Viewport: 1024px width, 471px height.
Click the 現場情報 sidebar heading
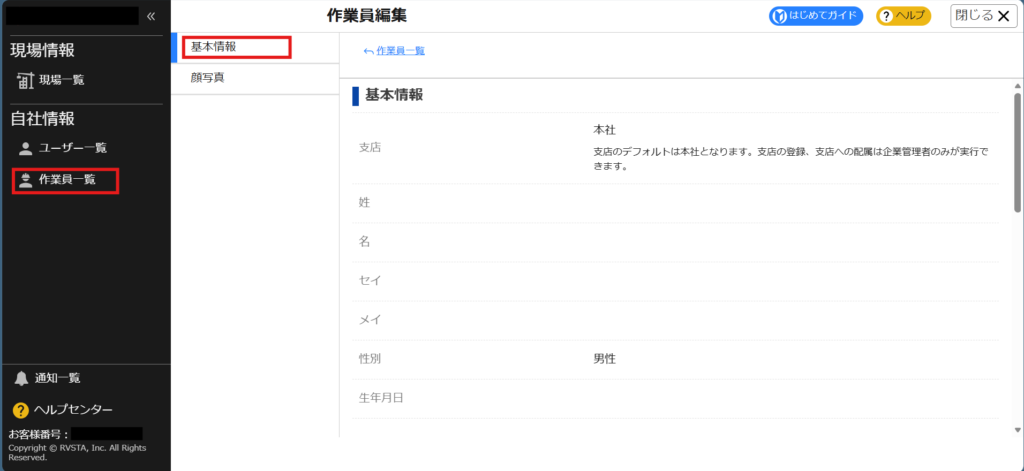point(42,50)
